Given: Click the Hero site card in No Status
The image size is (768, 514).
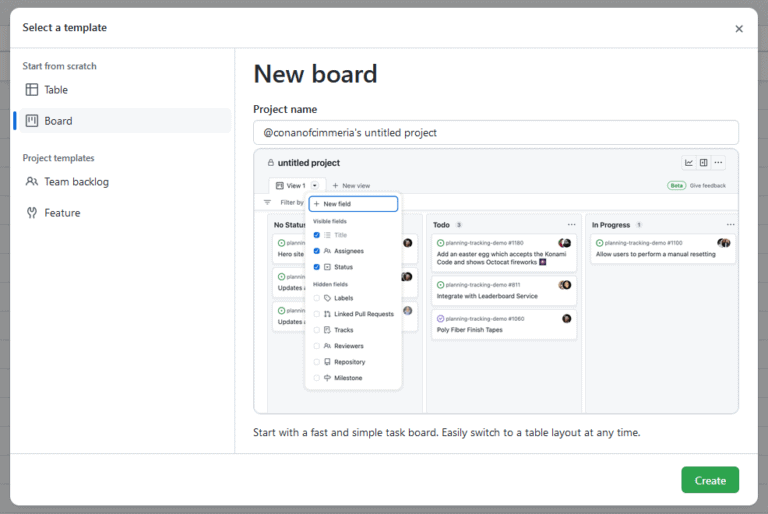Looking at the screenshot, I should pos(289,249).
